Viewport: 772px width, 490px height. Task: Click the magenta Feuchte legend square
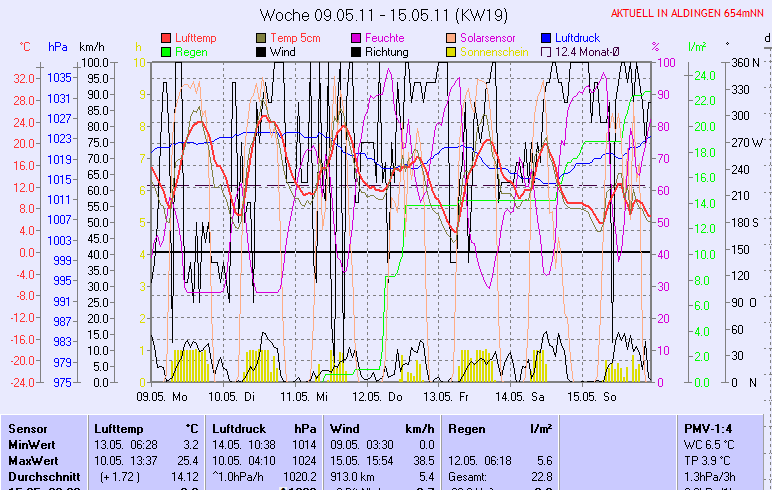(x=356, y=38)
